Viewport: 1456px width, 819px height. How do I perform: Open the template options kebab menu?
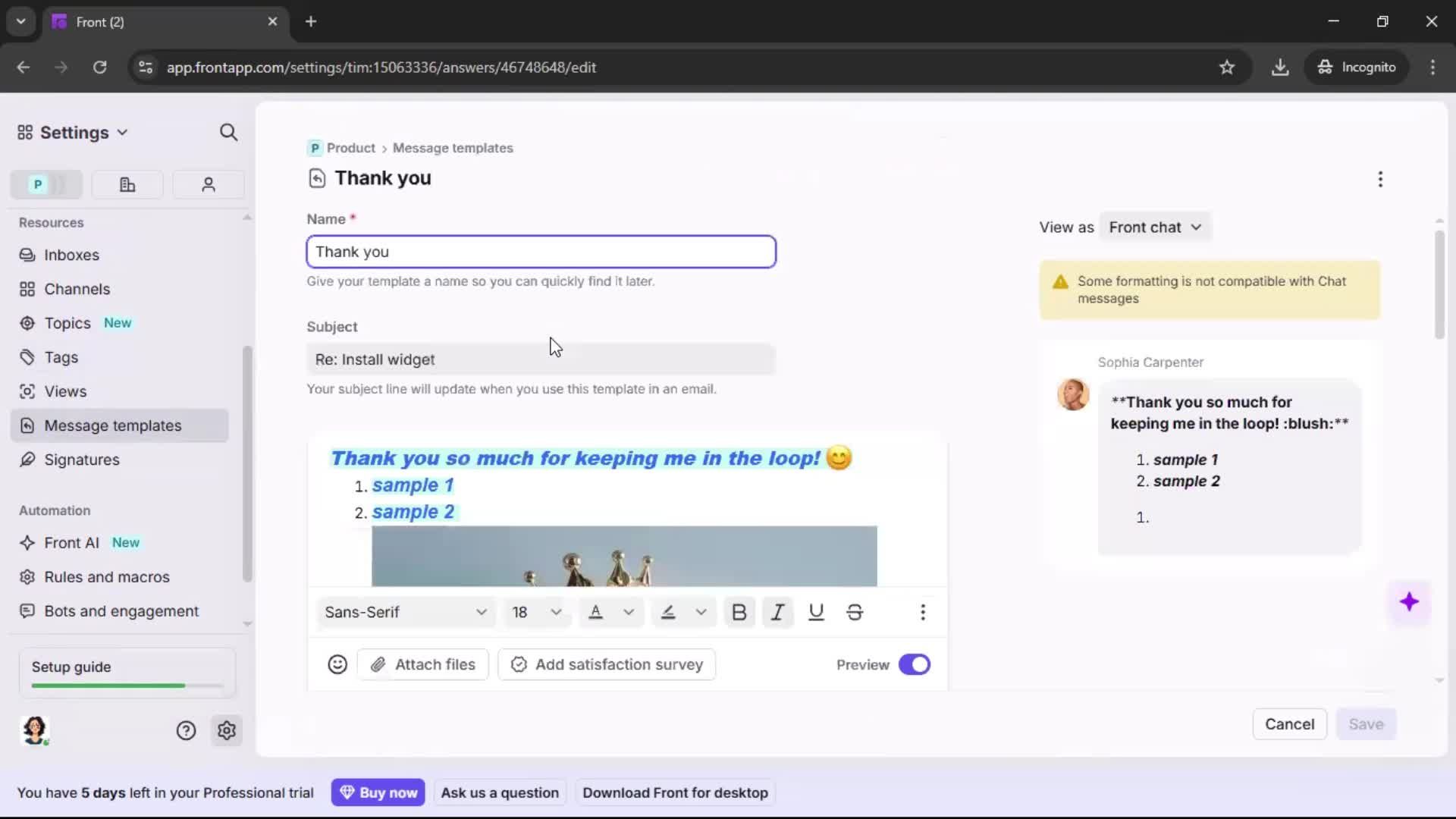click(1379, 179)
